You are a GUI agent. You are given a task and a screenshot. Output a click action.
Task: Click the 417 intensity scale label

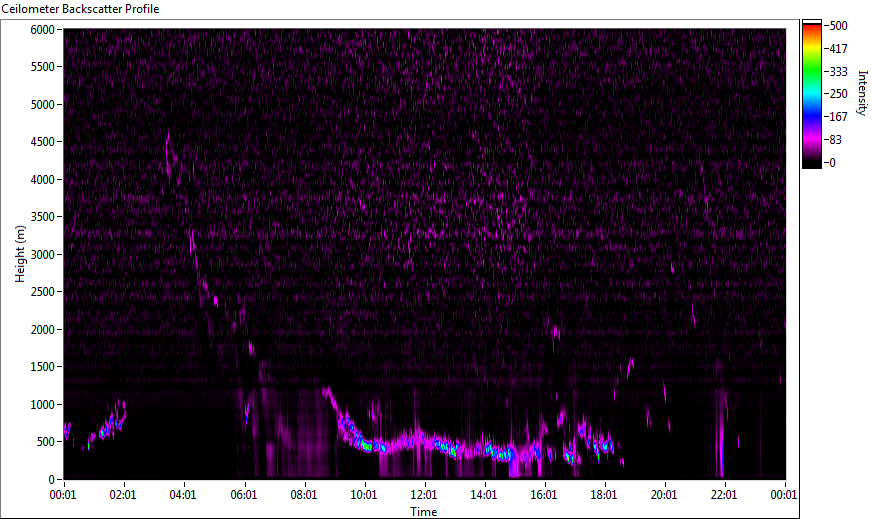click(838, 48)
